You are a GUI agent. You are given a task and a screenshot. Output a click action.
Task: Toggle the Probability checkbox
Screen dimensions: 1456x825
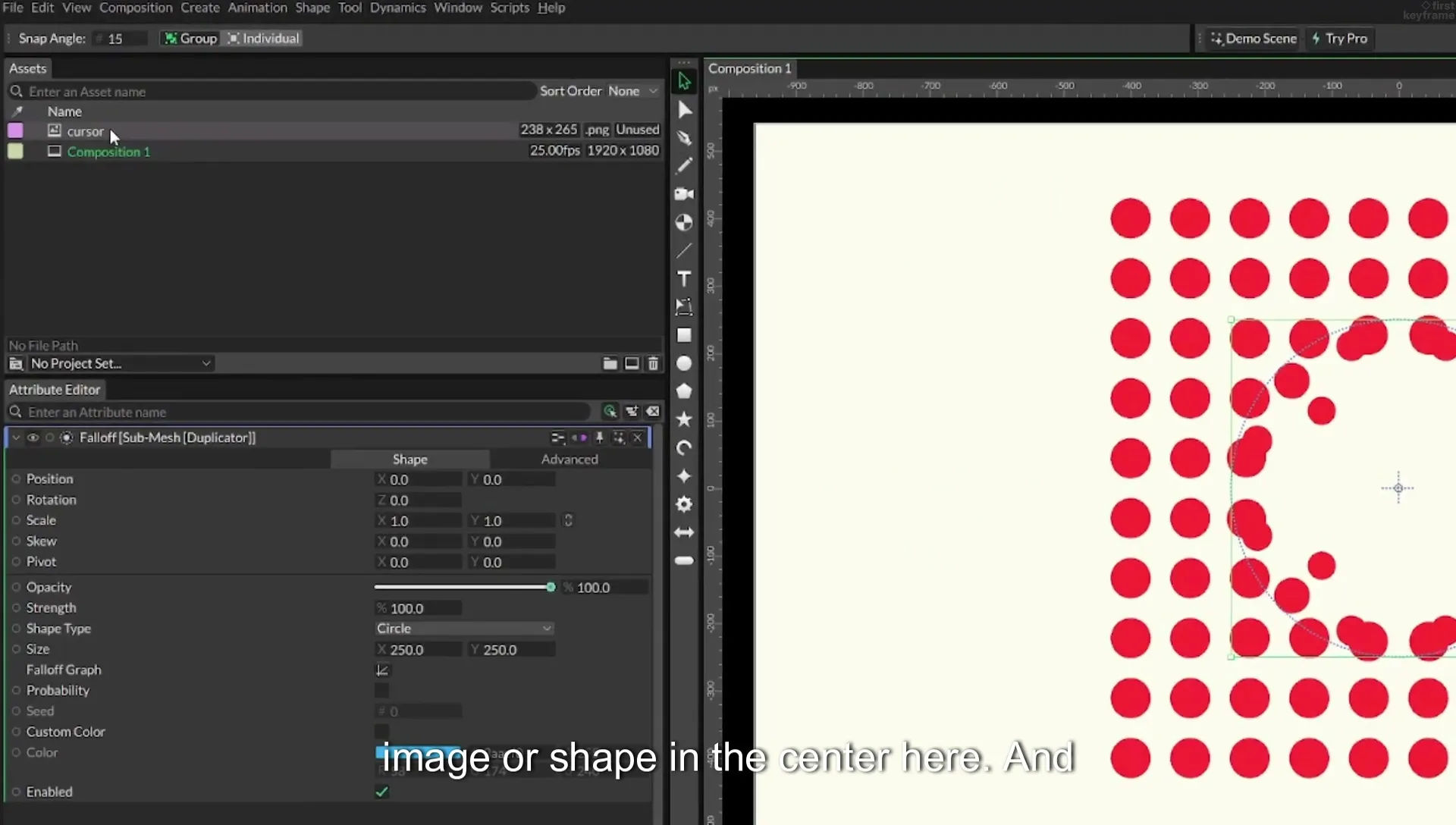(x=382, y=691)
